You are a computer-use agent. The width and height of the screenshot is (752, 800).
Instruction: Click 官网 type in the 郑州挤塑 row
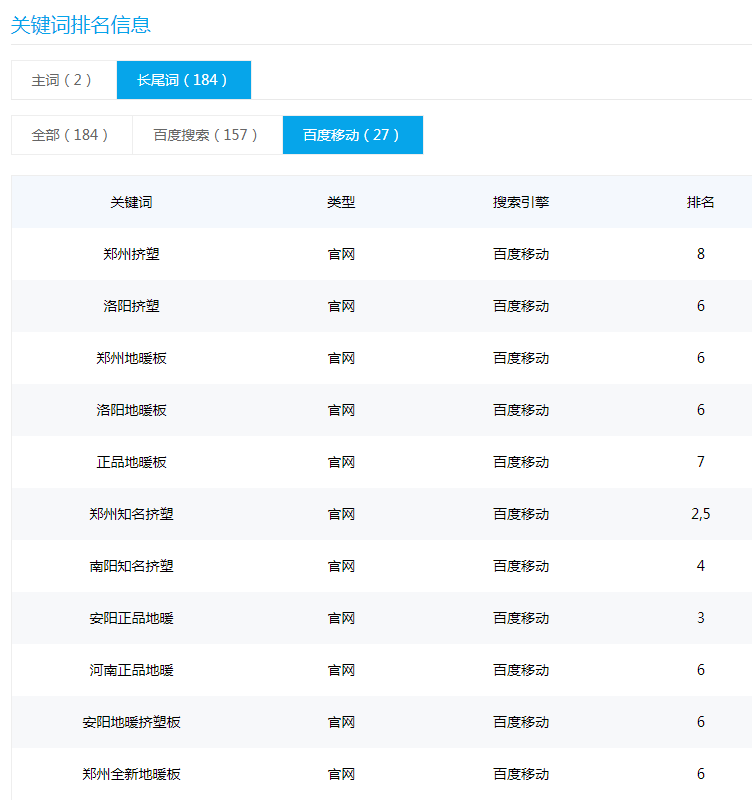pyautogui.click(x=341, y=254)
